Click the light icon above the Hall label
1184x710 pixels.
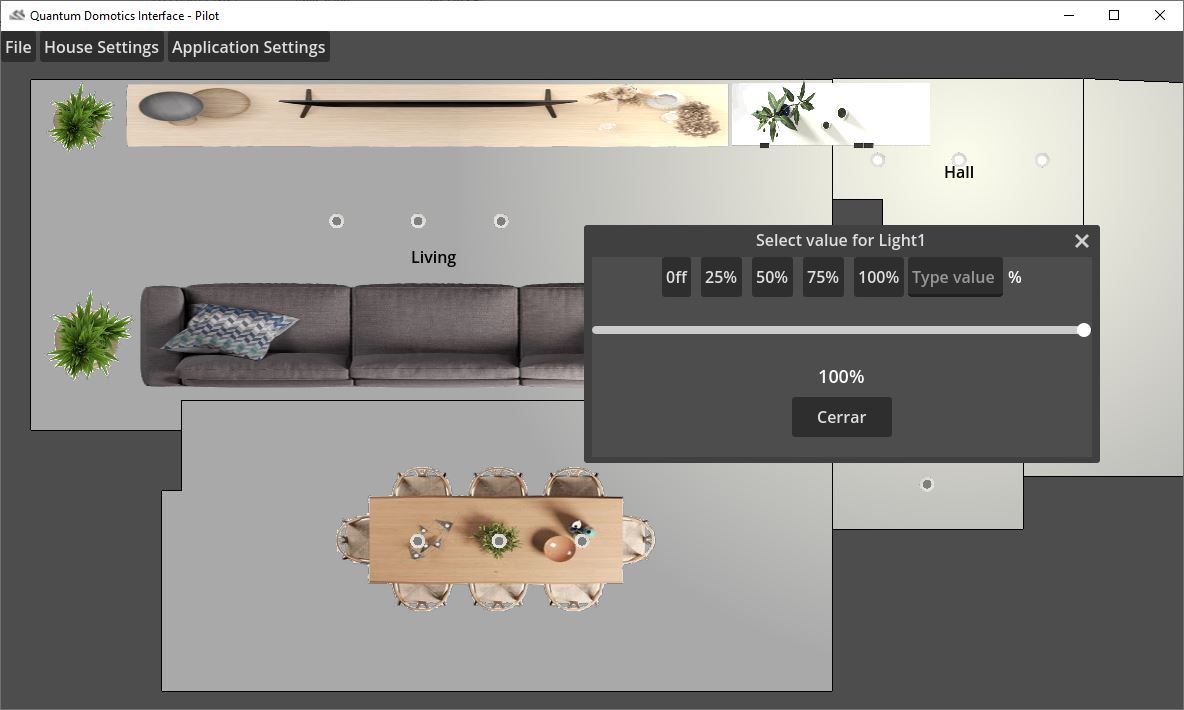[x=959, y=160]
